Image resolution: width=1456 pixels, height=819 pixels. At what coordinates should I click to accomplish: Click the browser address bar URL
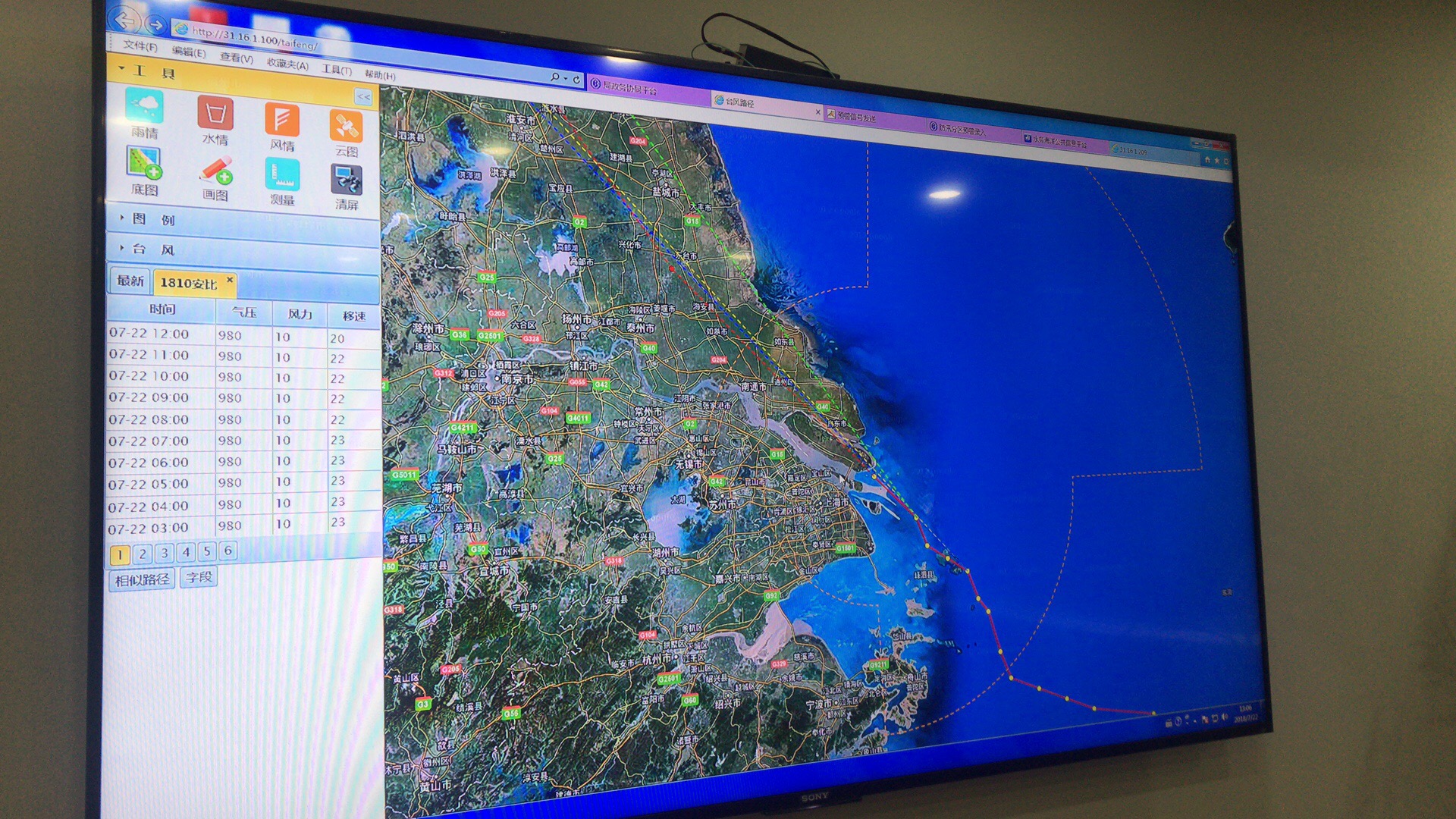click(254, 37)
